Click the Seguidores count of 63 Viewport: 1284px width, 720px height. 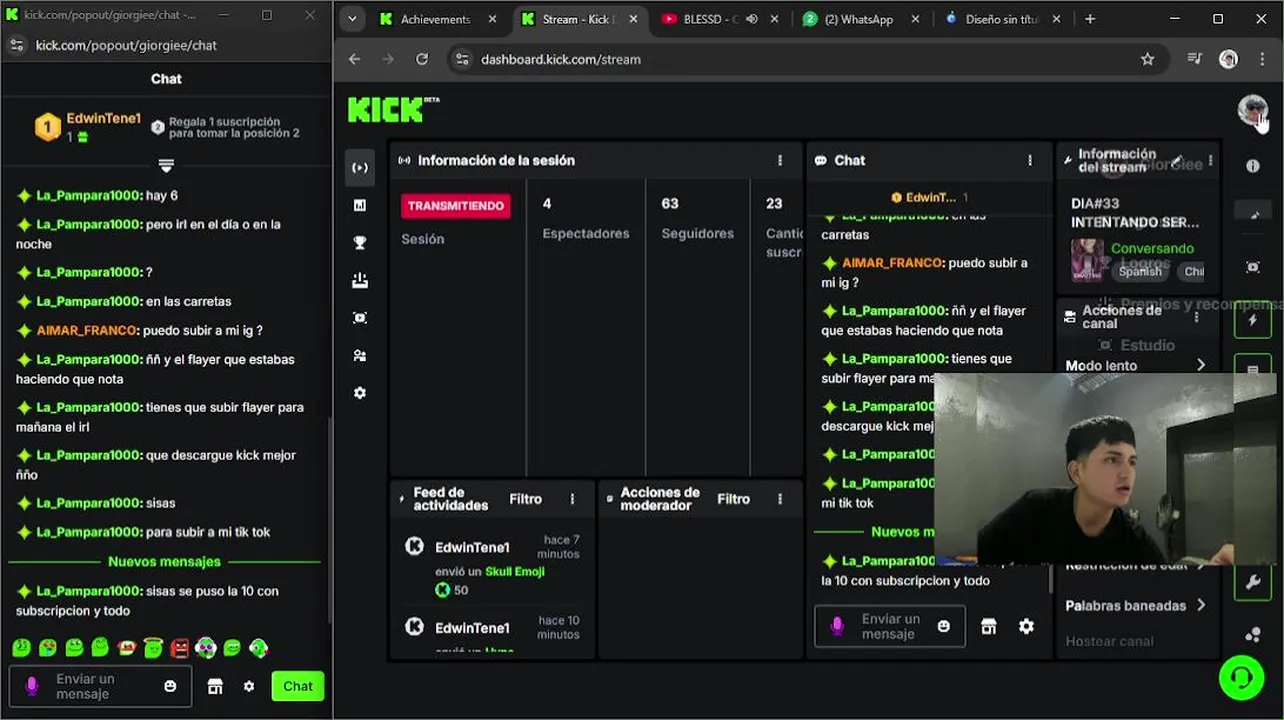[670, 203]
